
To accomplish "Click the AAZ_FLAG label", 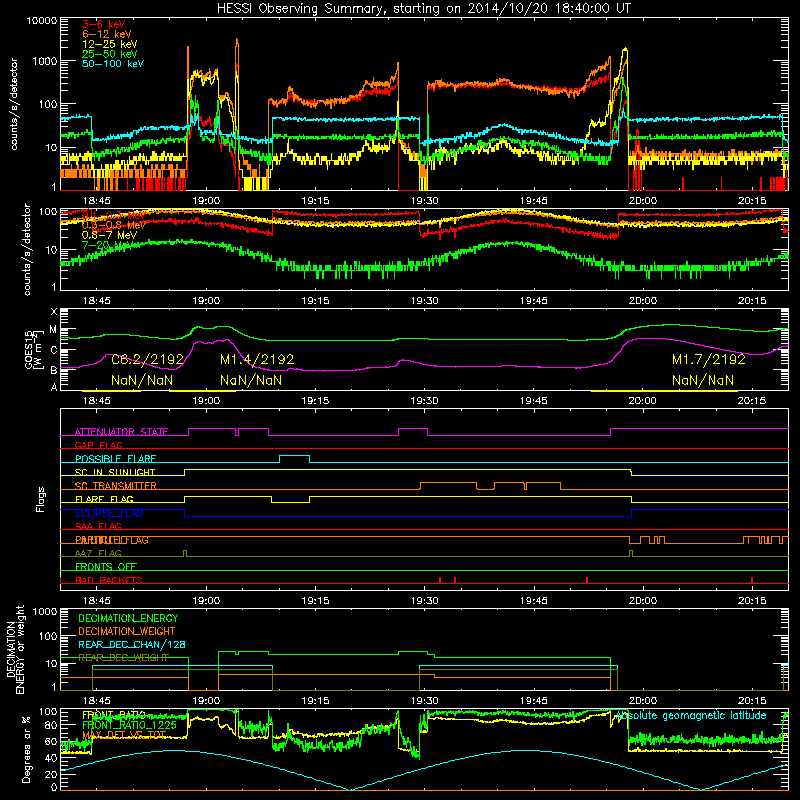I will [98, 554].
